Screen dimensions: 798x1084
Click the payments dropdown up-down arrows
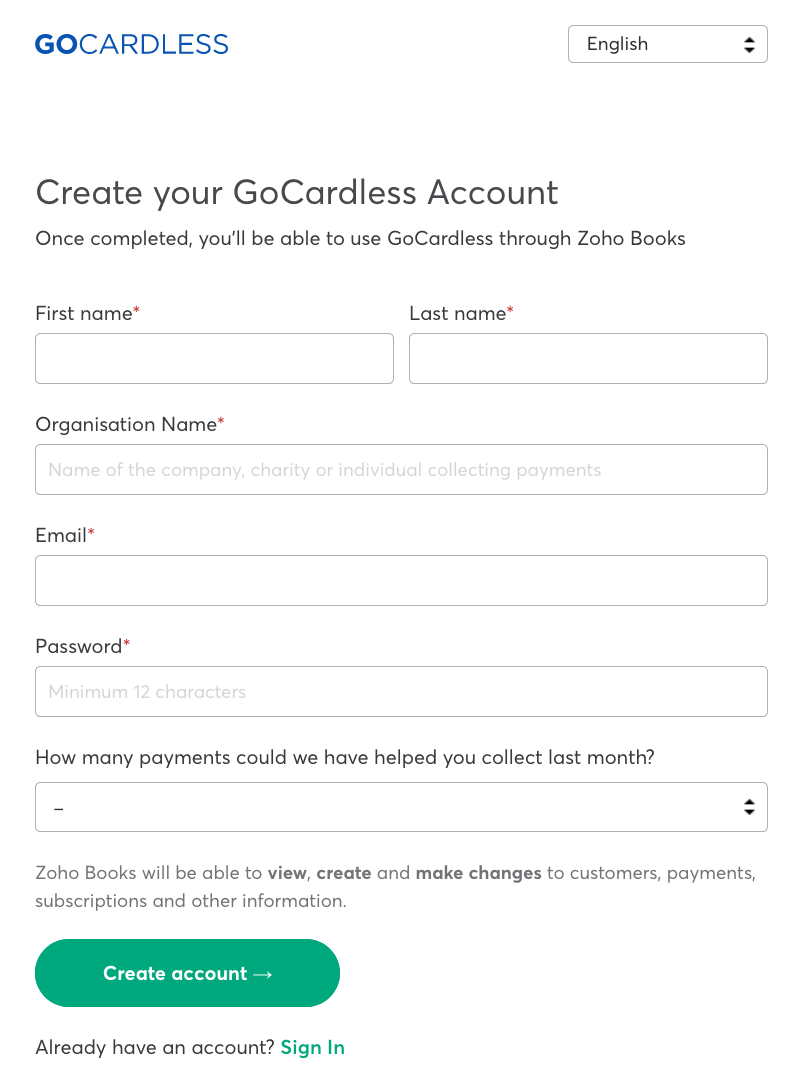click(x=749, y=807)
